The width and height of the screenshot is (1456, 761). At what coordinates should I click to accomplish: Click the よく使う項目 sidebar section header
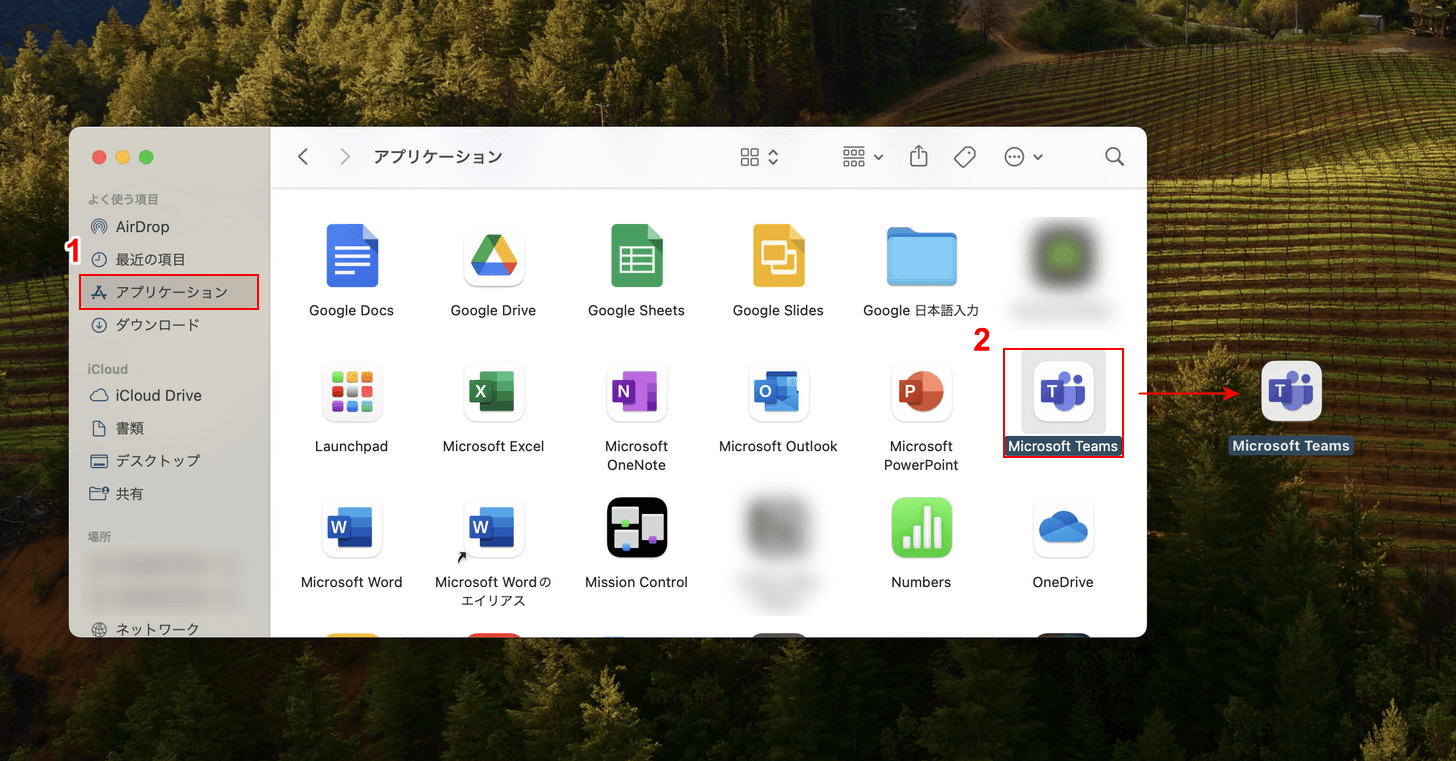(x=123, y=199)
